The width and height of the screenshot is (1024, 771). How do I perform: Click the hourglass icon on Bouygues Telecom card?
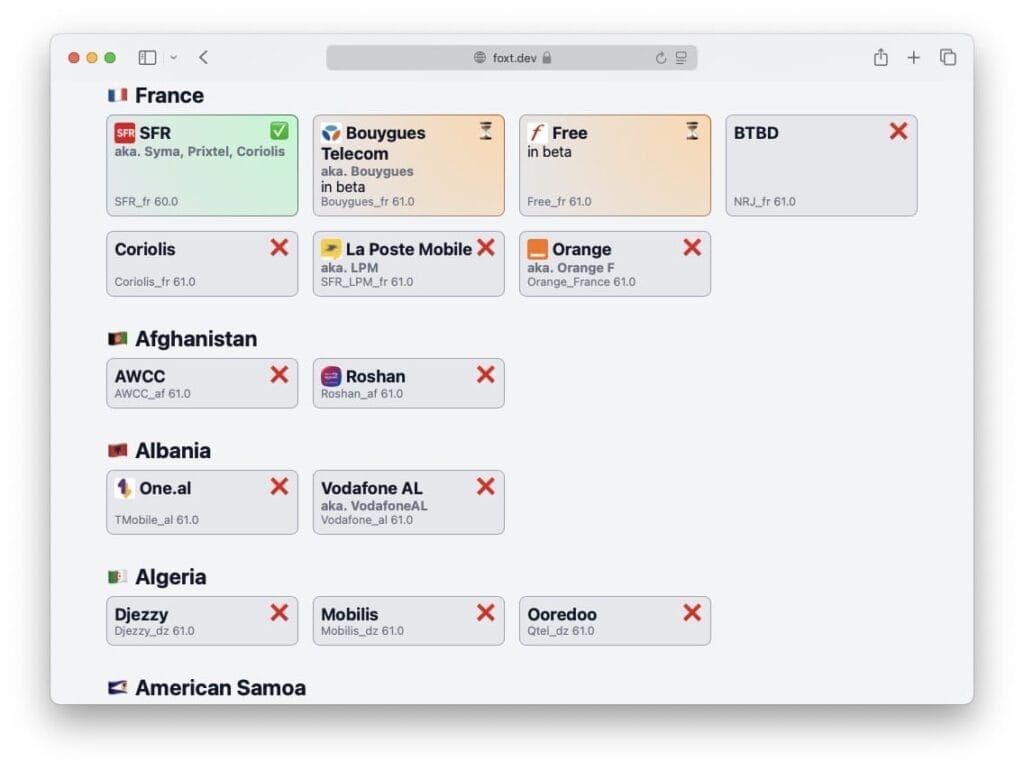tap(485, 130)
